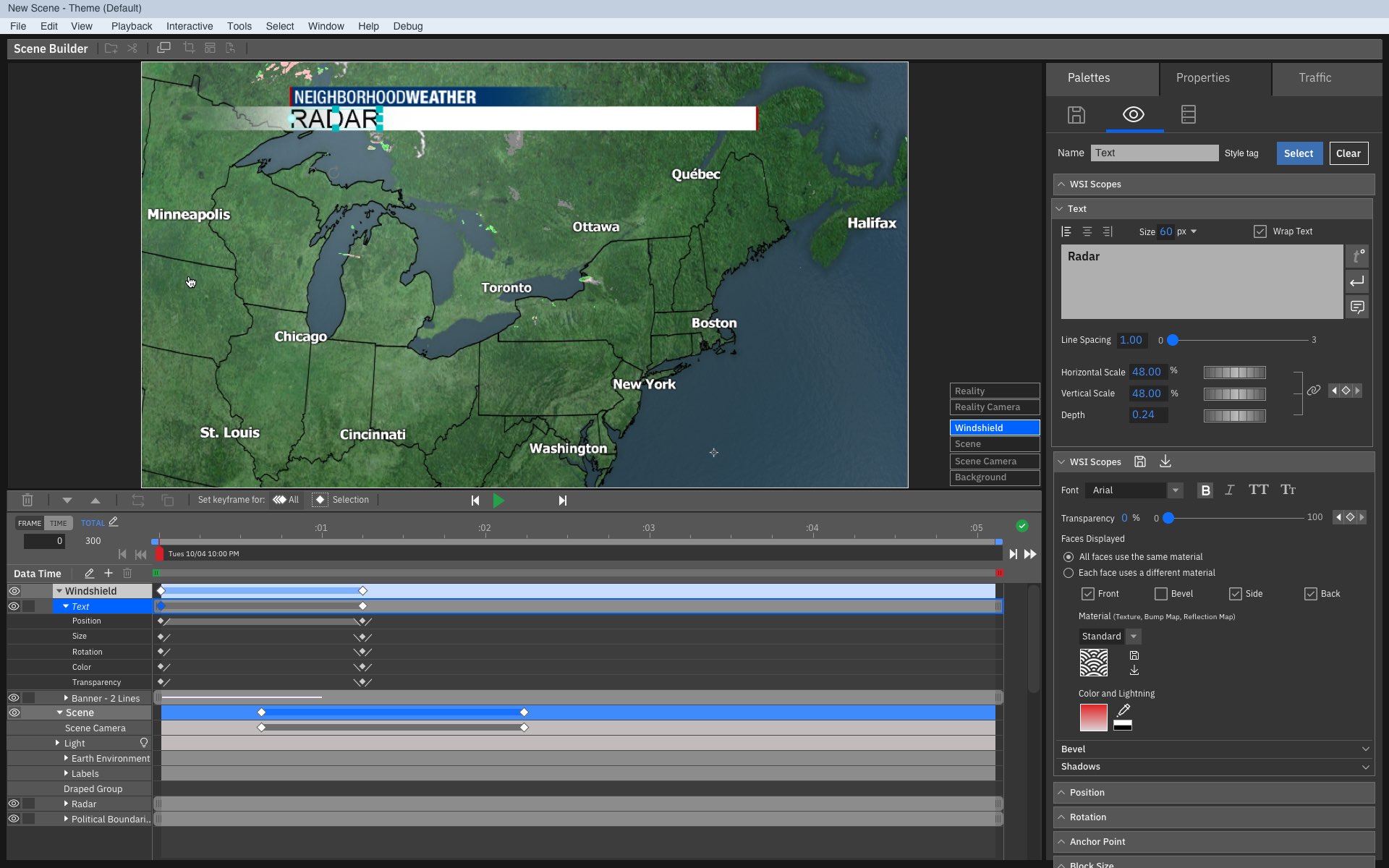The height and width of the screenshot is (868, 1389).
Task: Click the link icon next to scale fields
Action: (1314, 390)
